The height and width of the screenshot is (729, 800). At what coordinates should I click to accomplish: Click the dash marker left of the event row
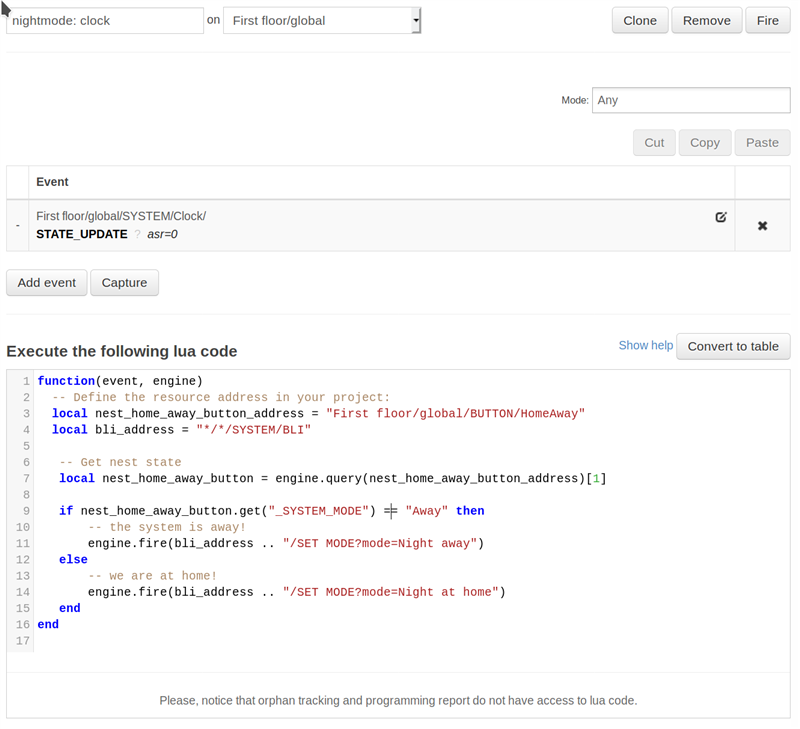pyautogui.click(x=17, y=225)
